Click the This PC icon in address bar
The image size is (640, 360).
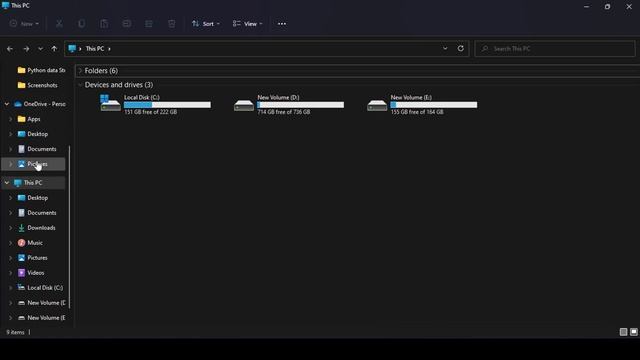coord(72,49)
